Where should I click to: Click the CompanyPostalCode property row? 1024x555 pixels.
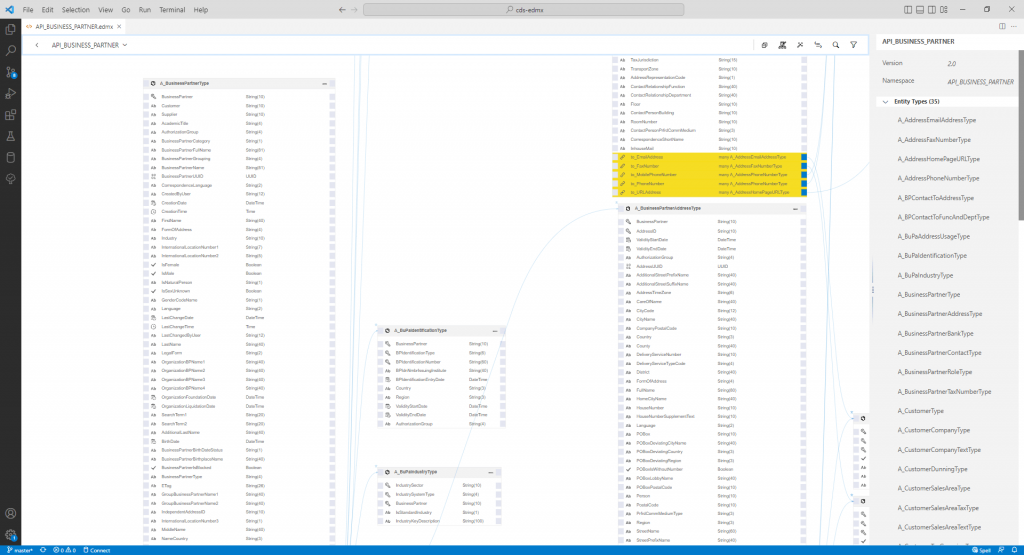point(712,328)
